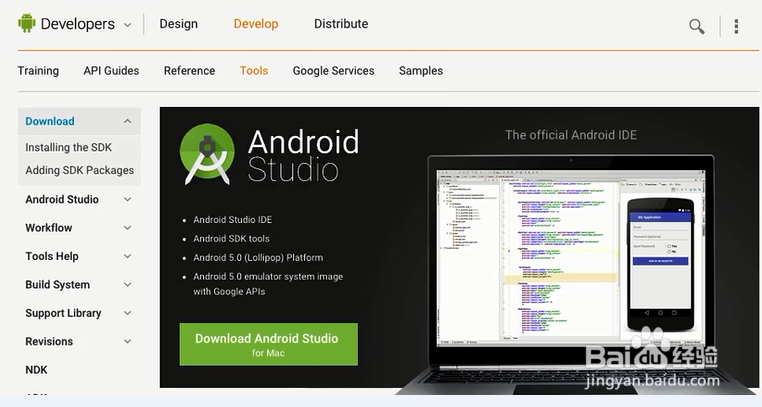Click Download Android Studio for Mac button
Screen dimensions: 762x407
point(268,344)
